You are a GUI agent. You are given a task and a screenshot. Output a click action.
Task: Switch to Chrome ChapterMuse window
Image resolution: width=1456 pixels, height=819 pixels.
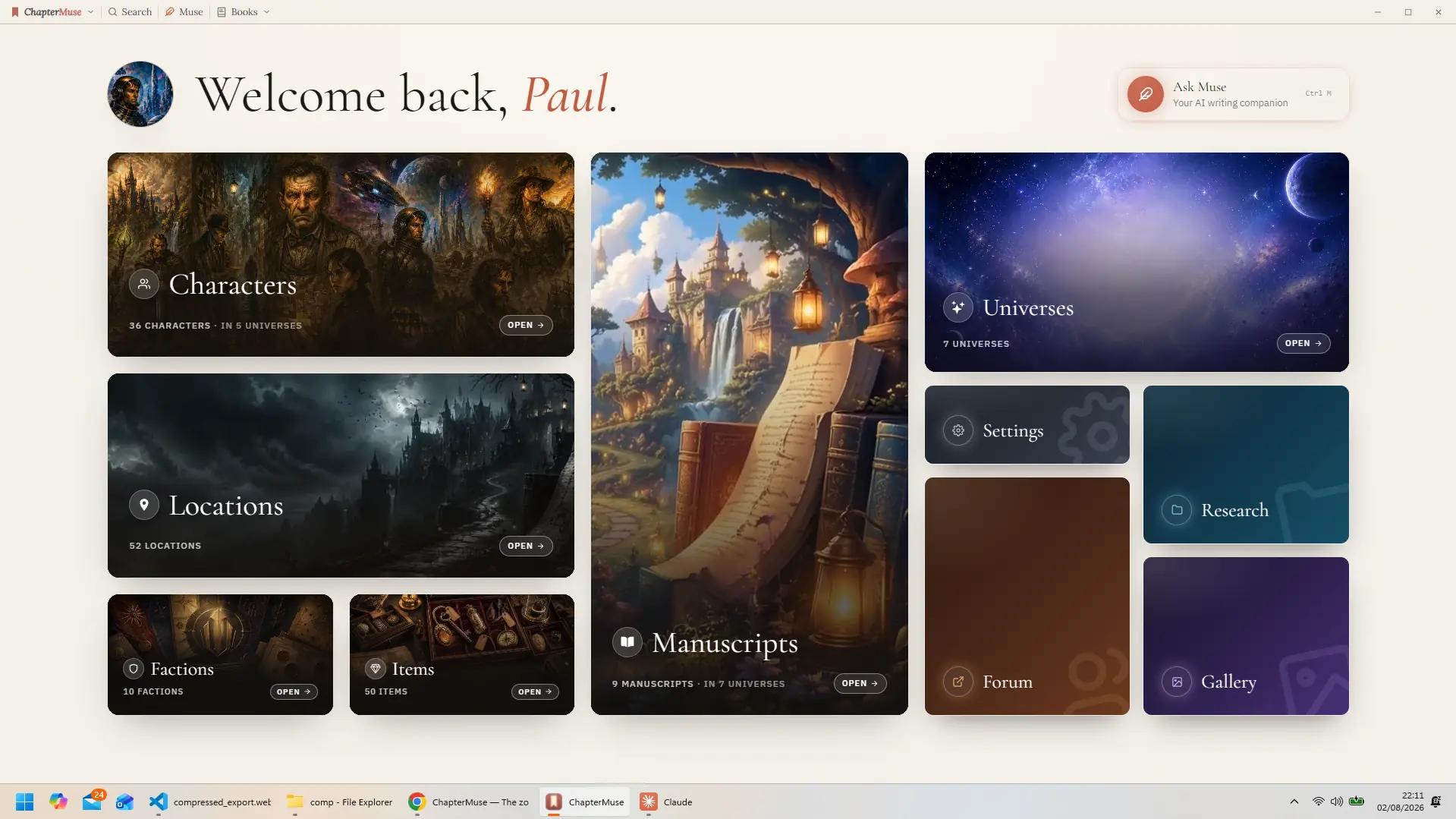[x=468, y=802]
